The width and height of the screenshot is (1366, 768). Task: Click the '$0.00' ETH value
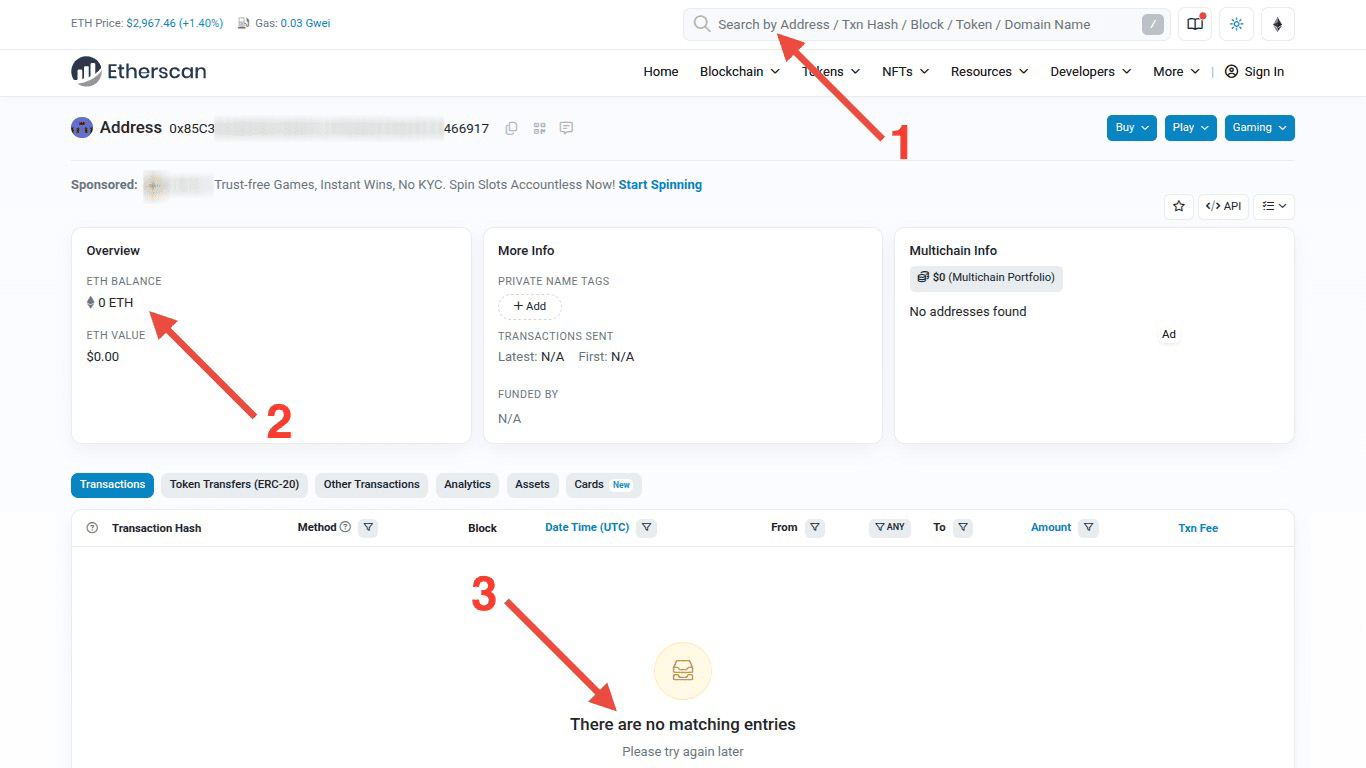coord(103,356)
